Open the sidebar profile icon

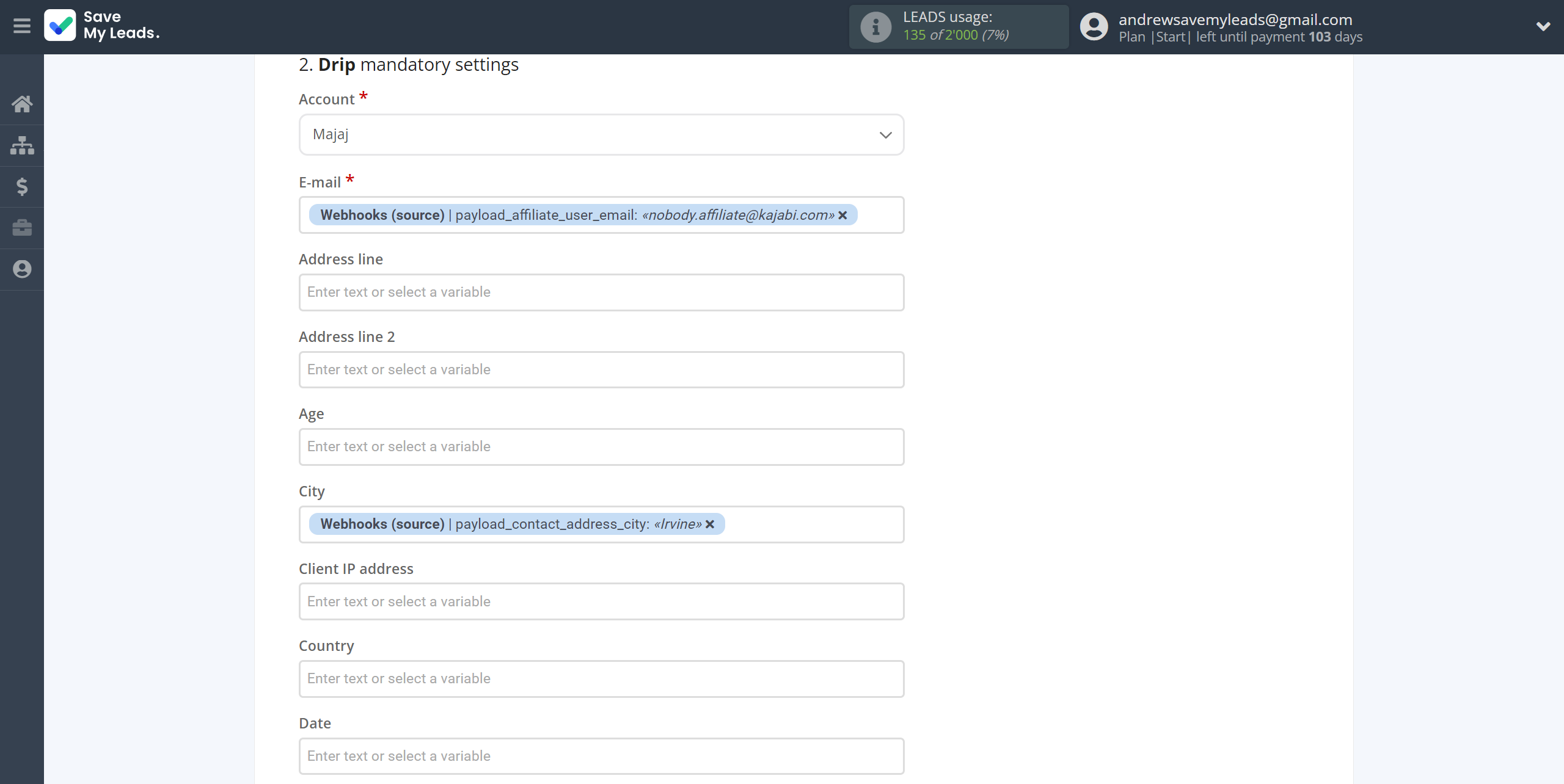(22, 269)
